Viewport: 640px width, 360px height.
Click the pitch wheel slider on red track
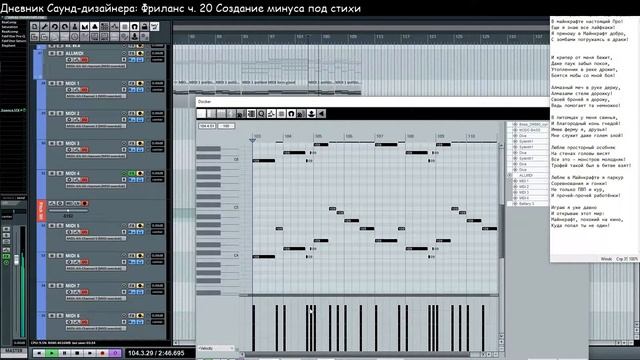[x=68, y=211]
